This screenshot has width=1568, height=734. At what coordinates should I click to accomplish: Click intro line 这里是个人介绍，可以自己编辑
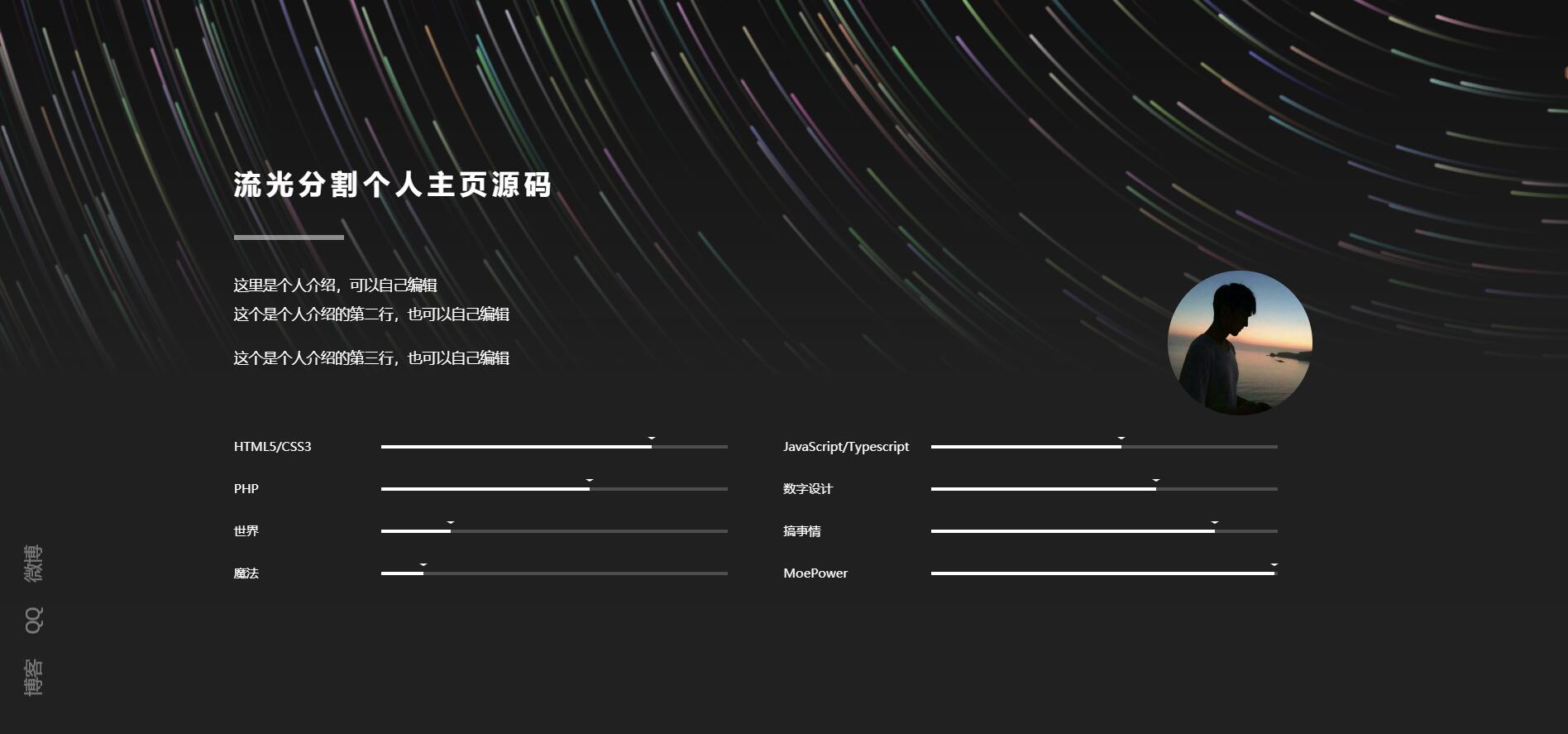(x=335, y=285)
